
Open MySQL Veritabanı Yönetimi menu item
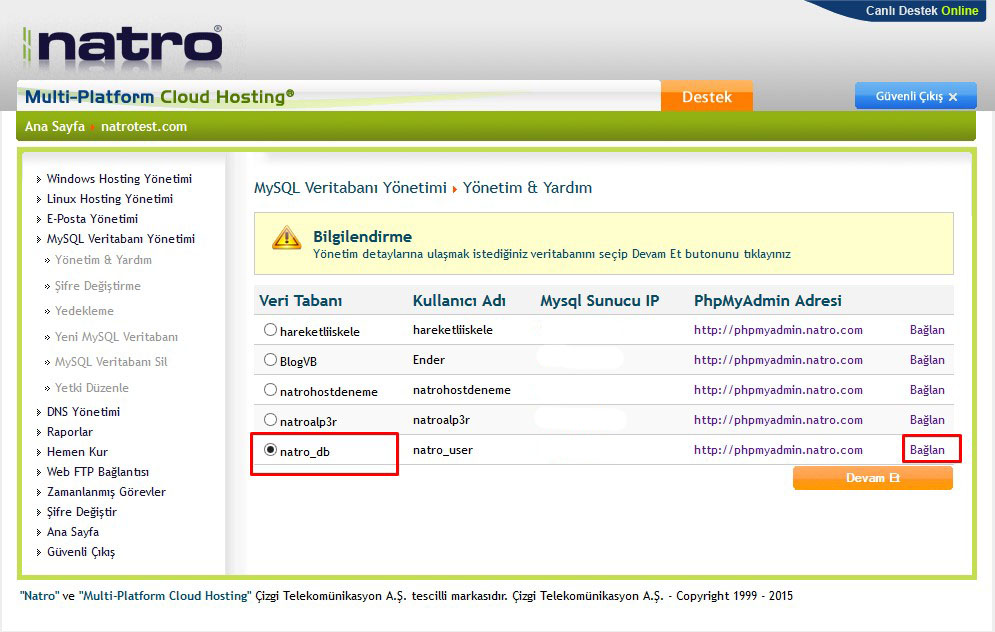(121, 239)
